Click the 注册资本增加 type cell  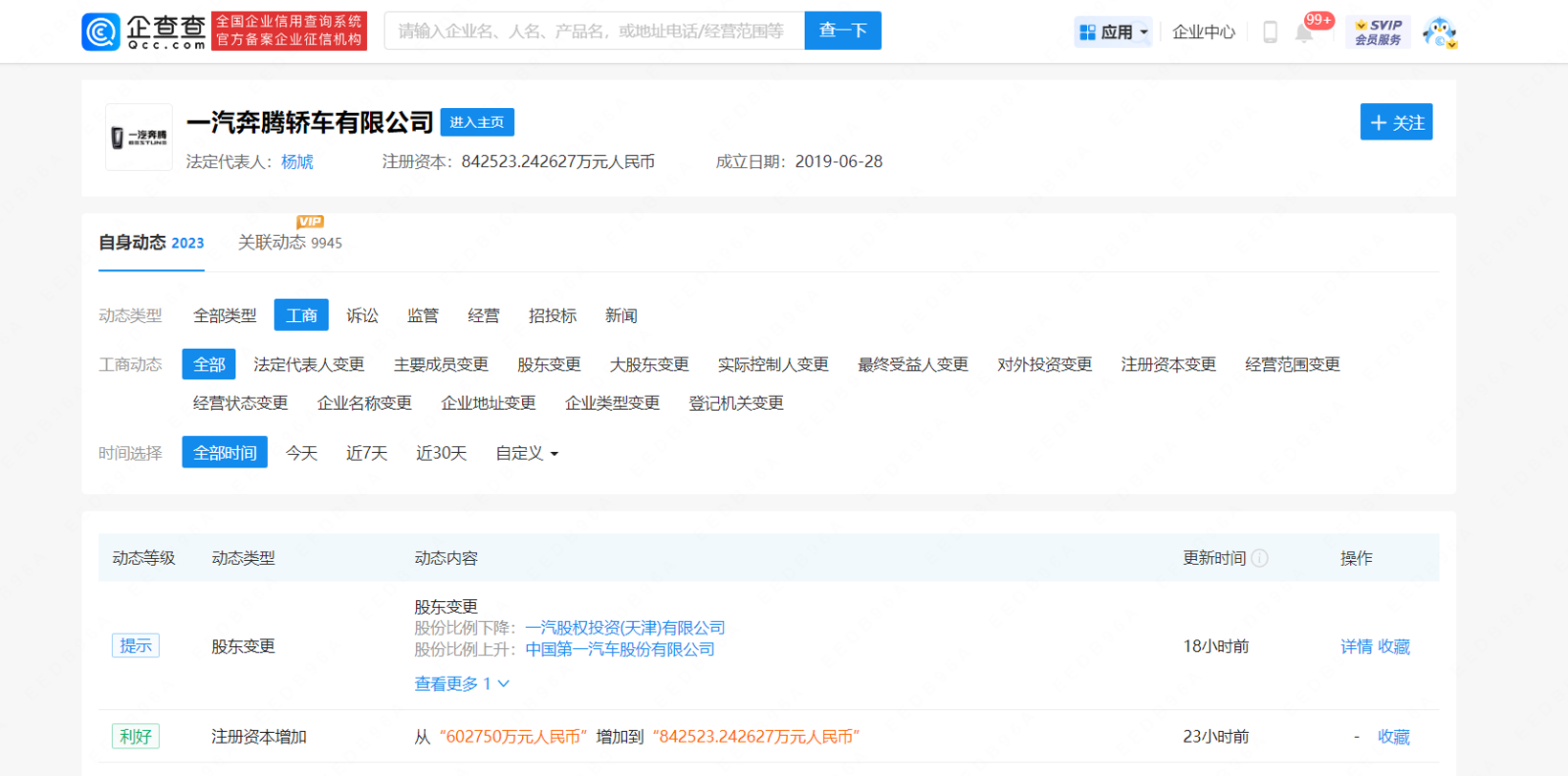[x=259, y=737]
